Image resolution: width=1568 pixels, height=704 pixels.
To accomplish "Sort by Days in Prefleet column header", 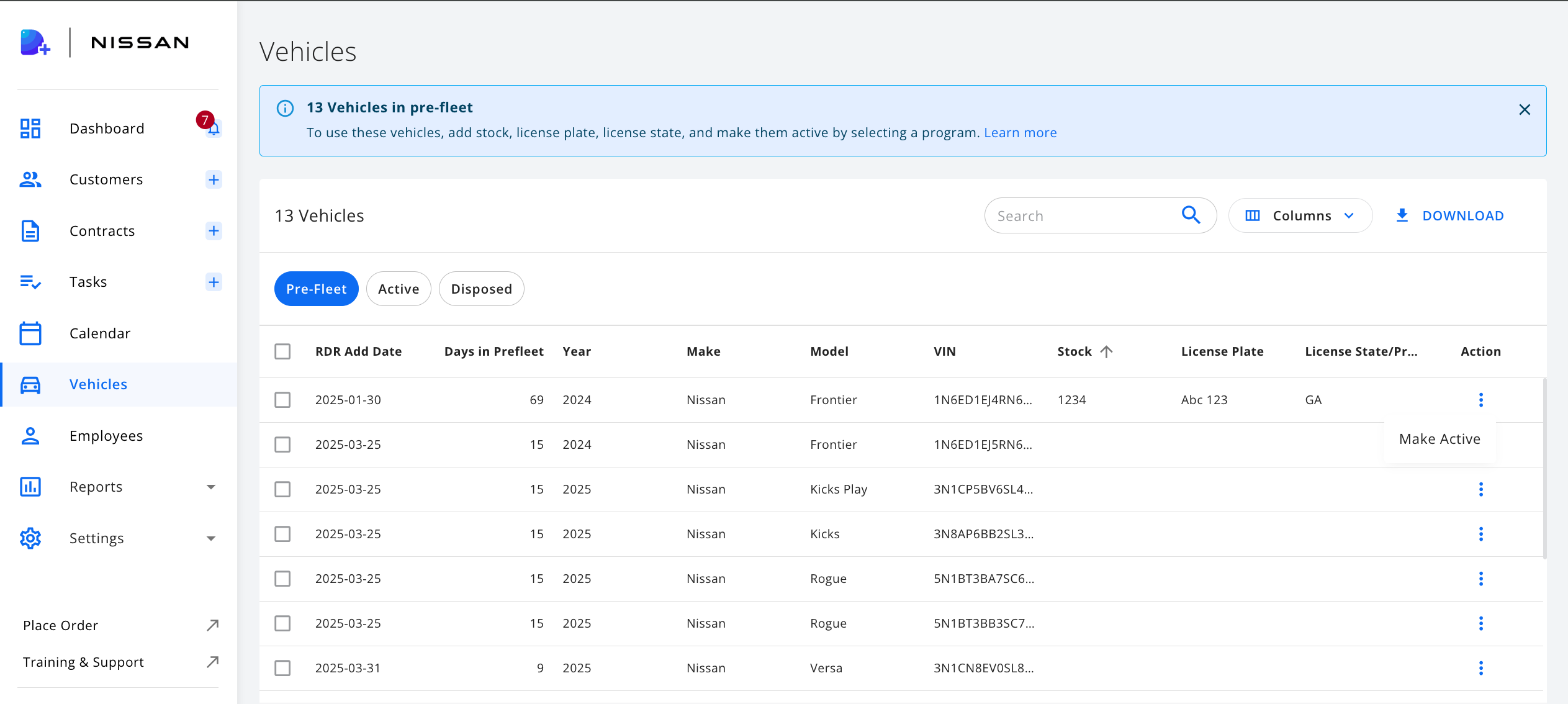I will (x=493, y=351).
